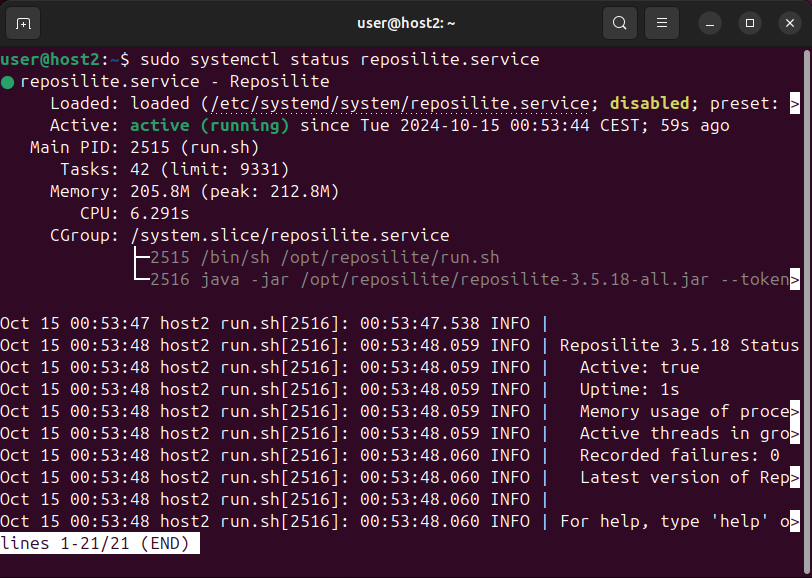The image size is (812, 578).
Task: Click the 'Uptime: 1s' log entry
Action: pos(629,389)
